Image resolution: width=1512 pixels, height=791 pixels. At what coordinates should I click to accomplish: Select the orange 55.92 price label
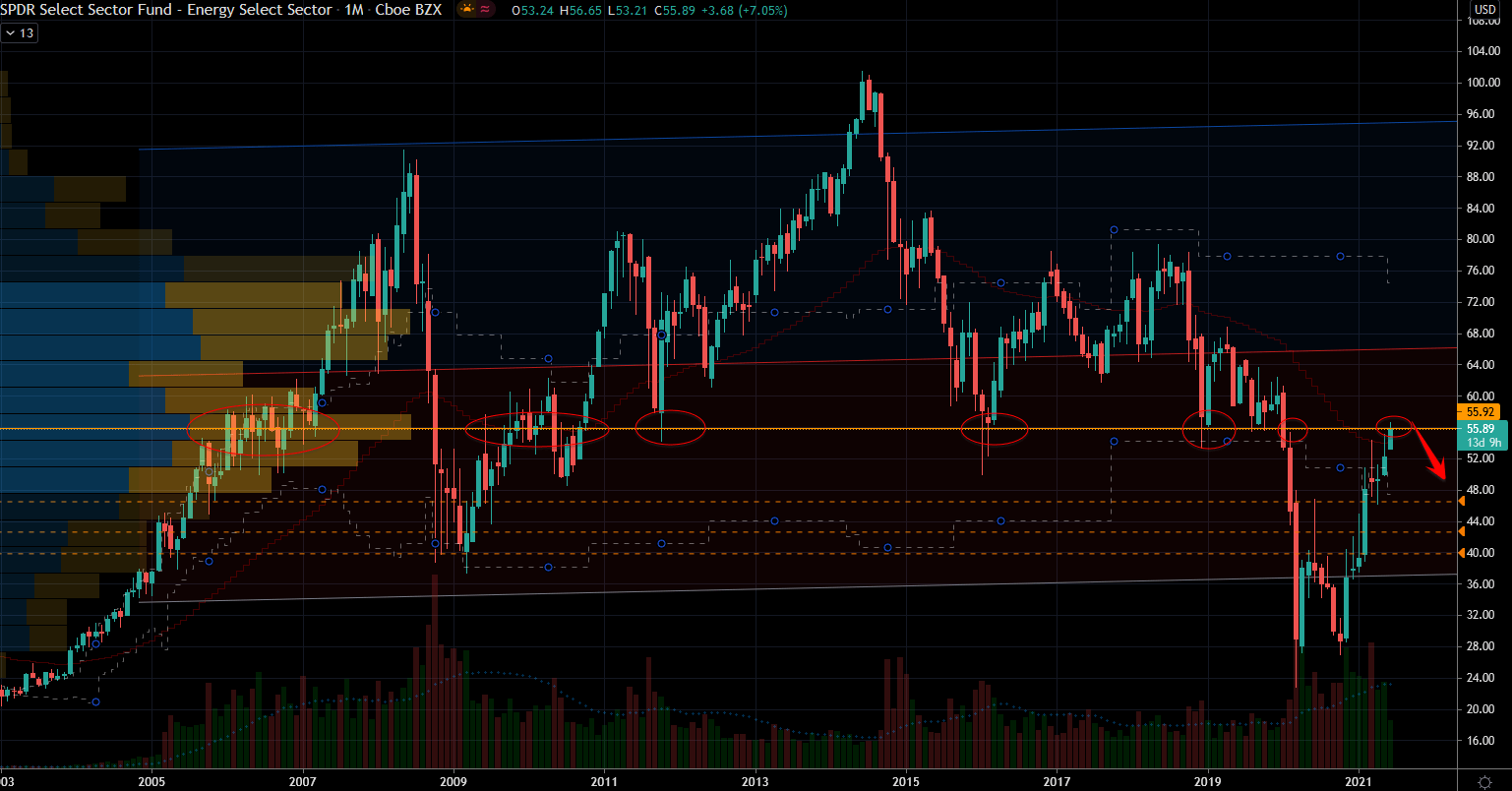1481,412
